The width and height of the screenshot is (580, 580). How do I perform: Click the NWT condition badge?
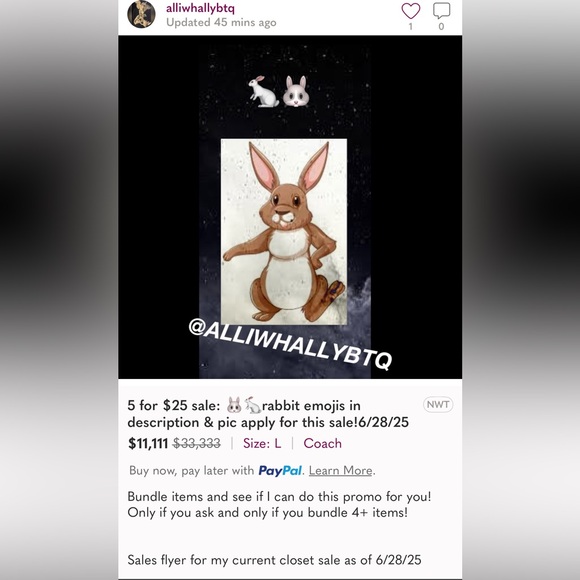(438, 405)
